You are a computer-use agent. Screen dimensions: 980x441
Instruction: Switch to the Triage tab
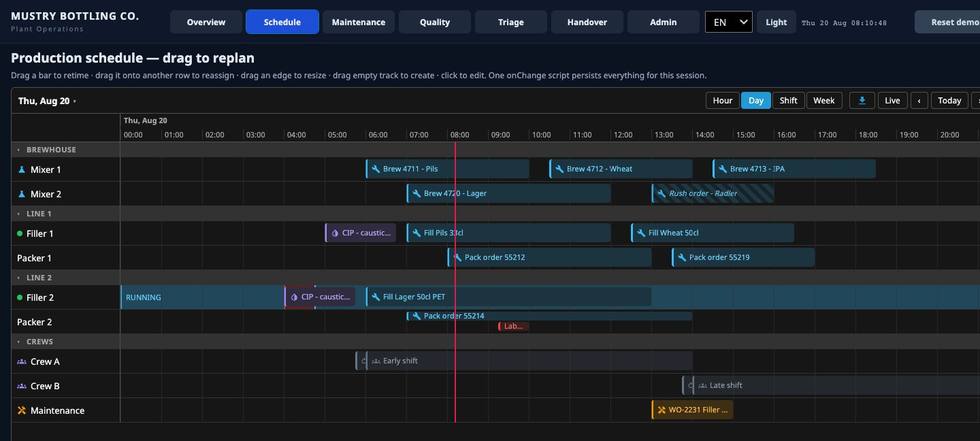(511, 22)
